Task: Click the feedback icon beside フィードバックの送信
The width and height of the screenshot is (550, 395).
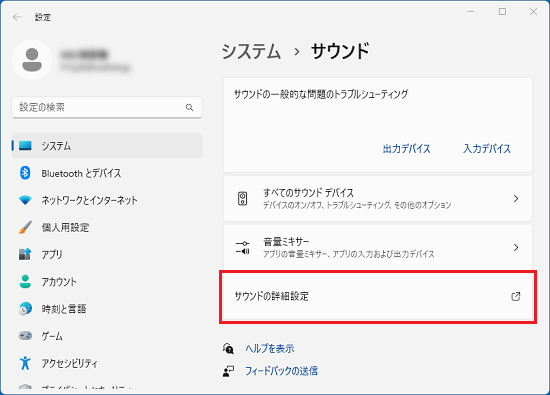Action: [x=228, y=371]
